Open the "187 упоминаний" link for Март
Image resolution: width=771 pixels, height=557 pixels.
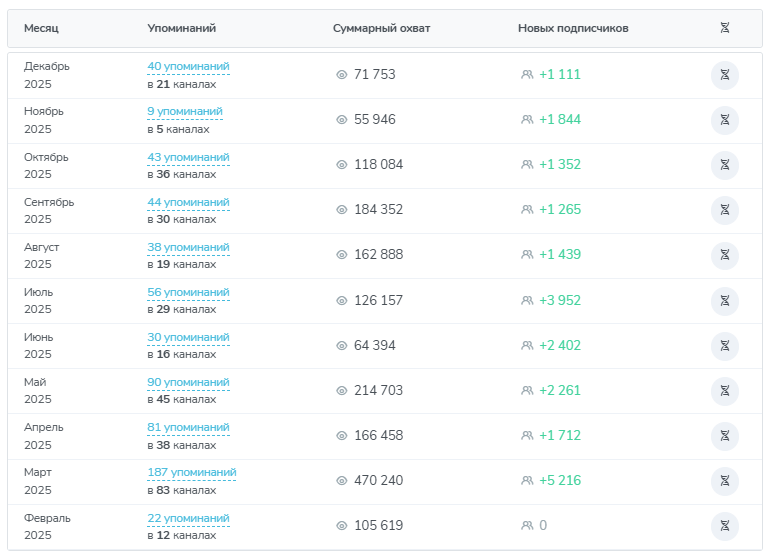191,472
